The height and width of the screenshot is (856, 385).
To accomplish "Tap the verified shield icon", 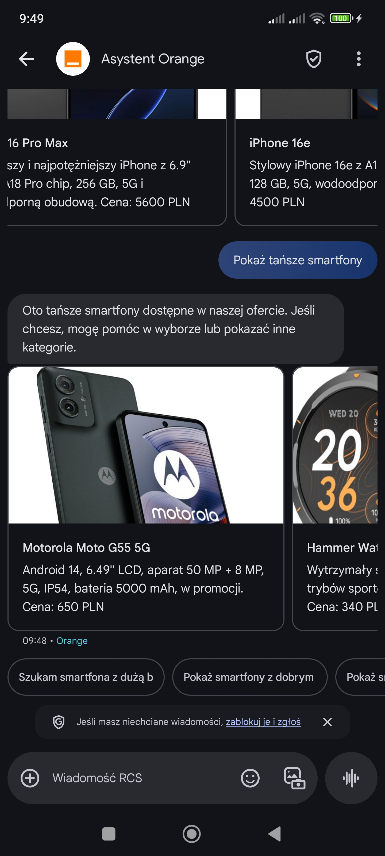I will (x=313, y=59).
